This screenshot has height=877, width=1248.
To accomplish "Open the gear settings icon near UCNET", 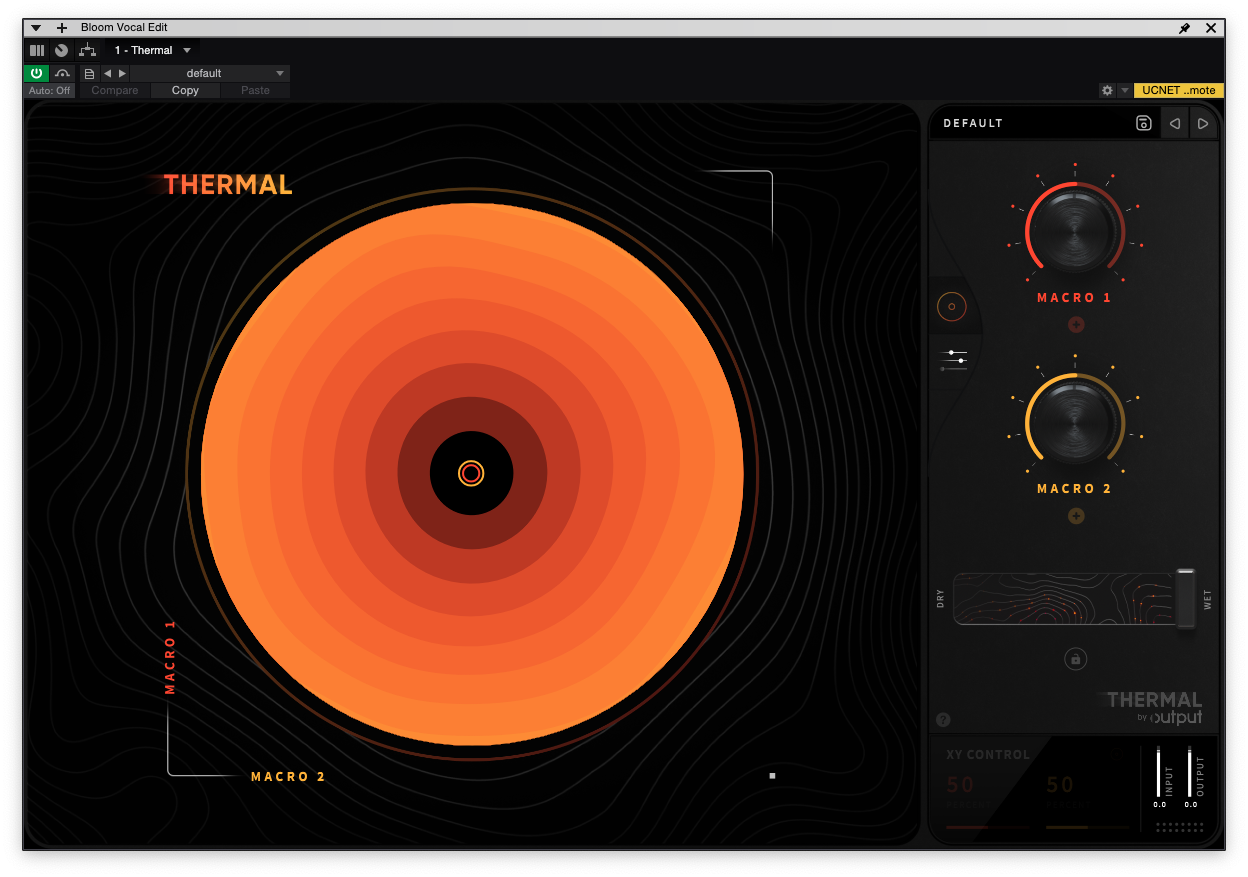I will (1107, 90).
